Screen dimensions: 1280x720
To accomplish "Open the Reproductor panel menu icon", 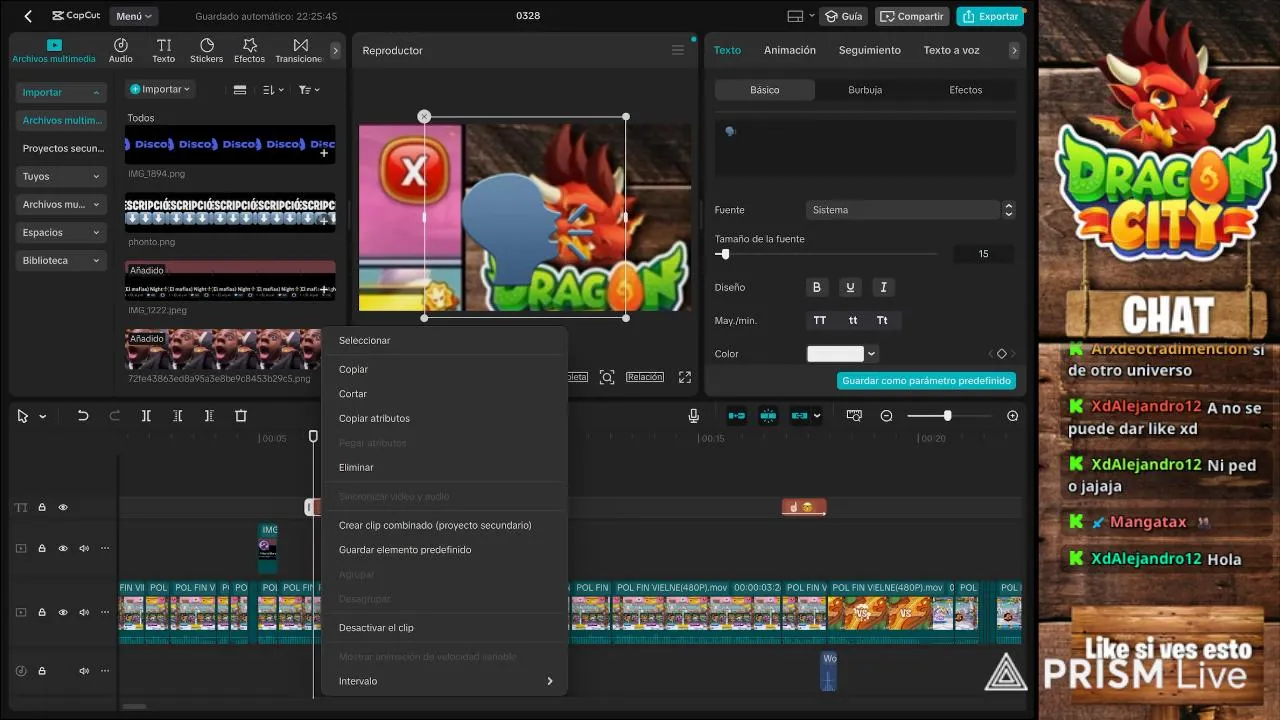I will pyautogui.click(x=678, y=51).
